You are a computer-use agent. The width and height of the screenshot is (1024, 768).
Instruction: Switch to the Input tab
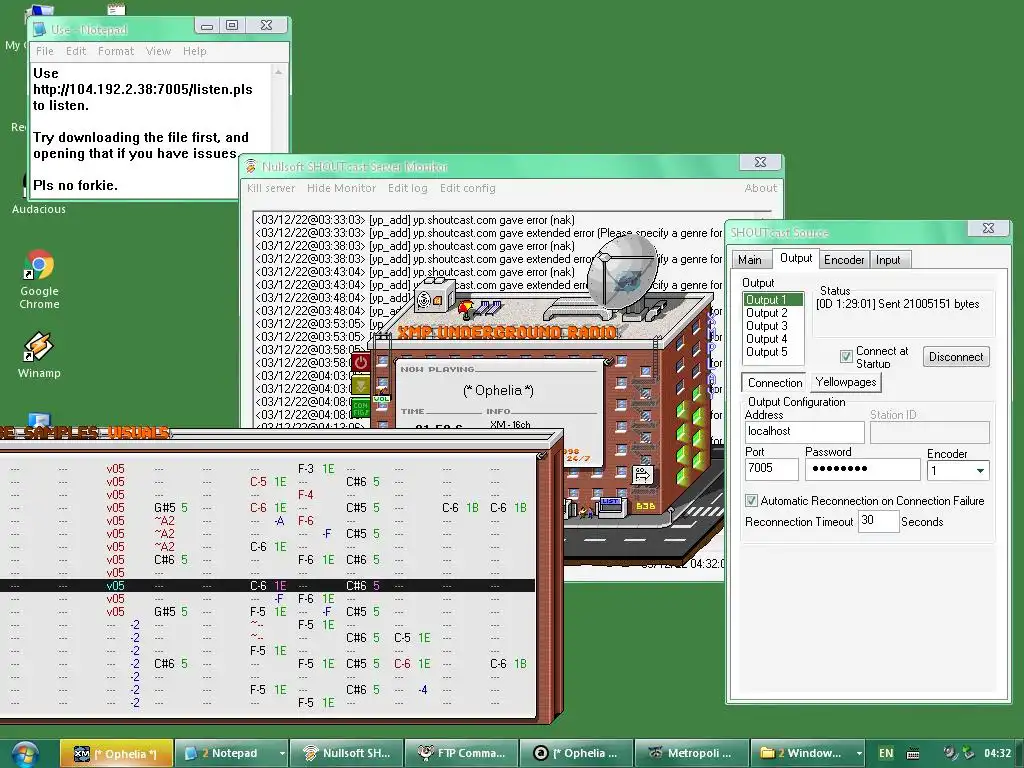pos(888,260)
